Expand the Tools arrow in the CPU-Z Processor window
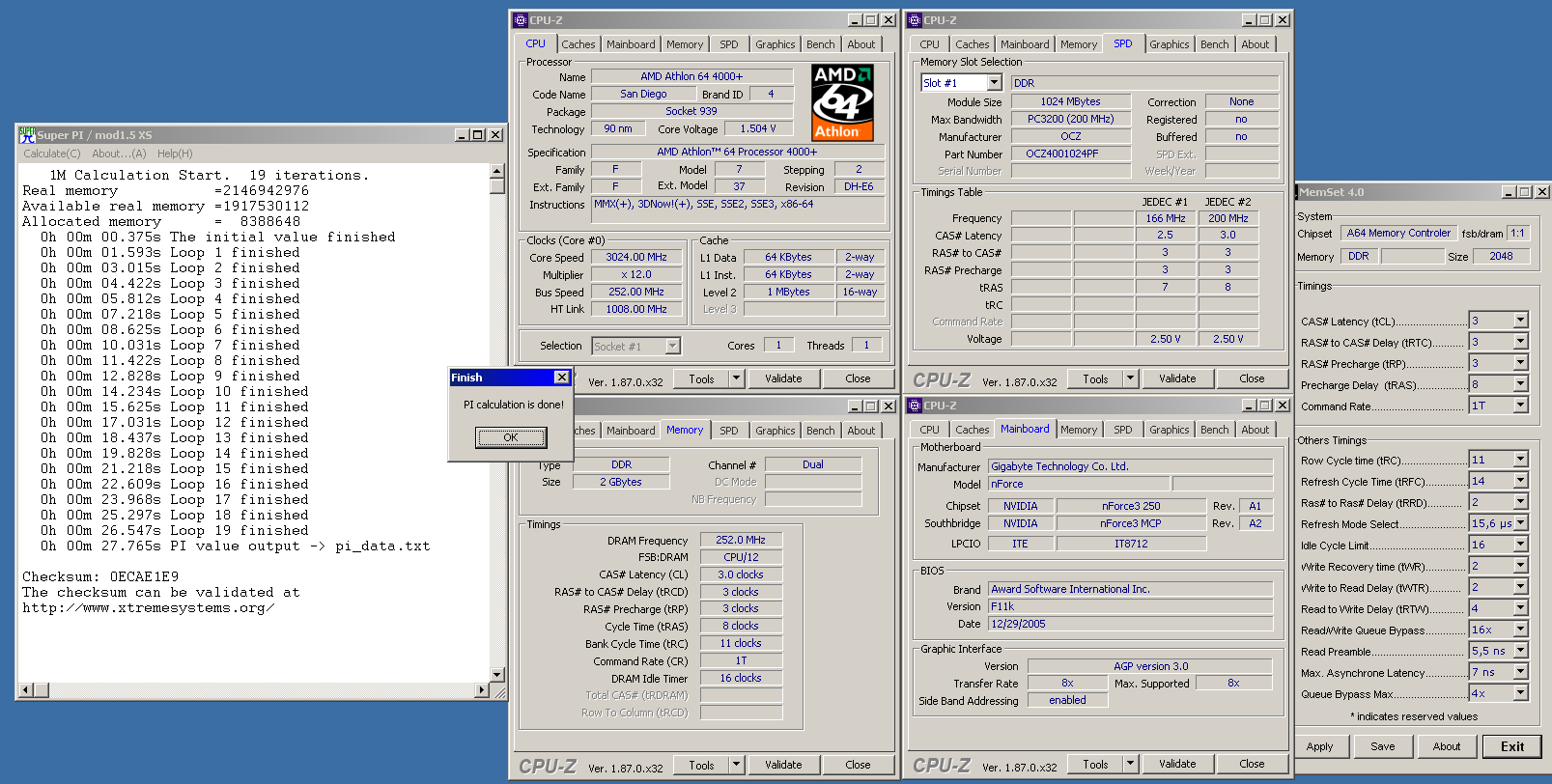Image resolution: width=1552 pixels, height=784 pixels. [736, 379]
